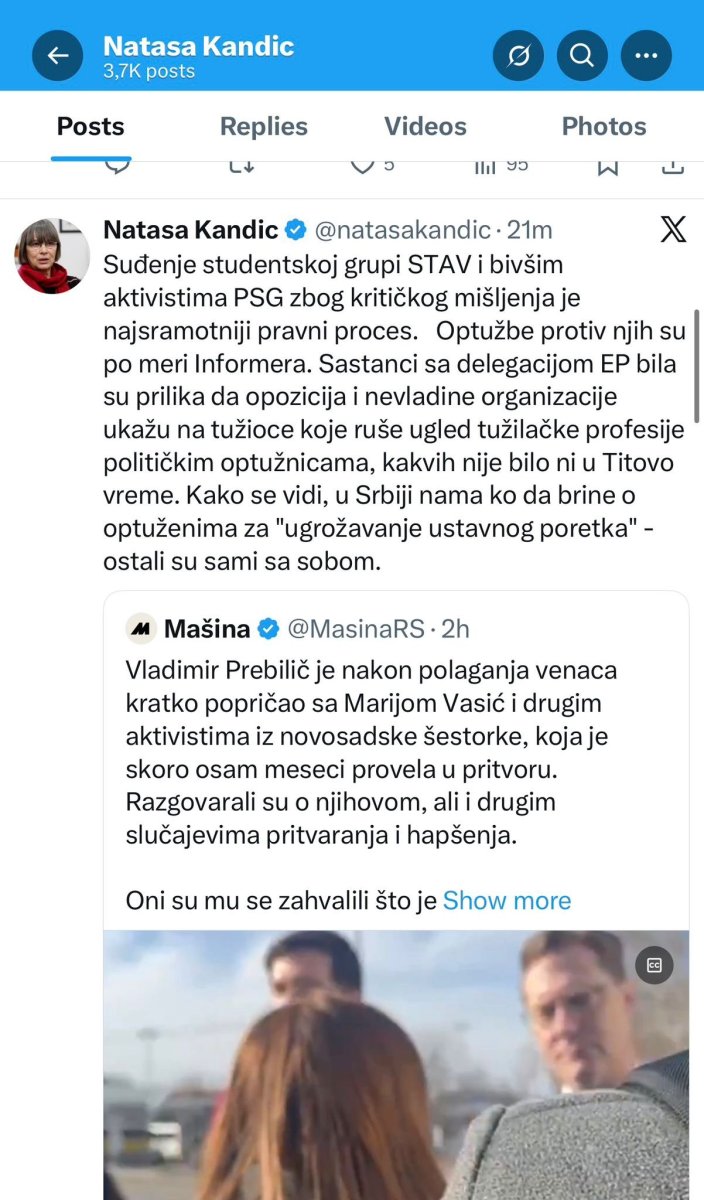Open the Photos tab
The height and width of the screenshot is (1200, 704).
tap(604, 127)
